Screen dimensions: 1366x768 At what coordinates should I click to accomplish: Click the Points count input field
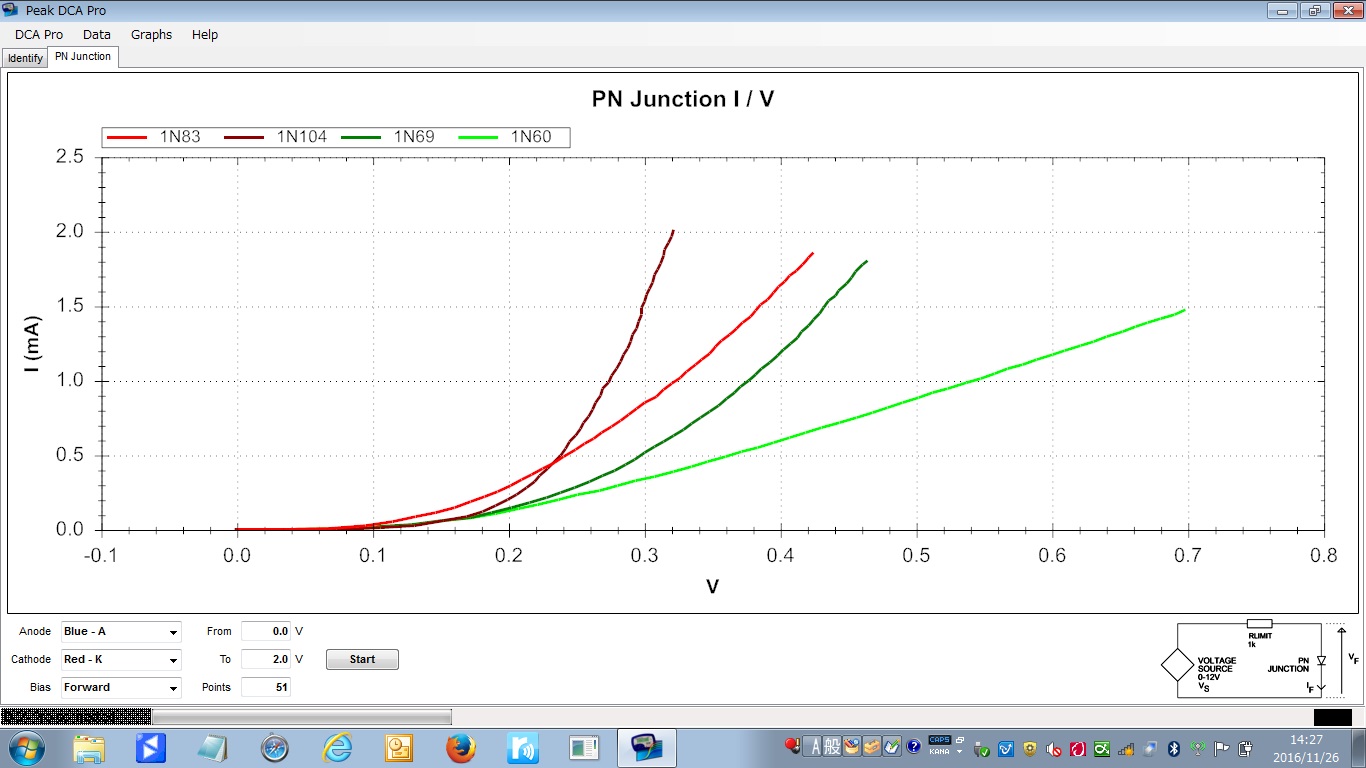click(x=266, y=687)
